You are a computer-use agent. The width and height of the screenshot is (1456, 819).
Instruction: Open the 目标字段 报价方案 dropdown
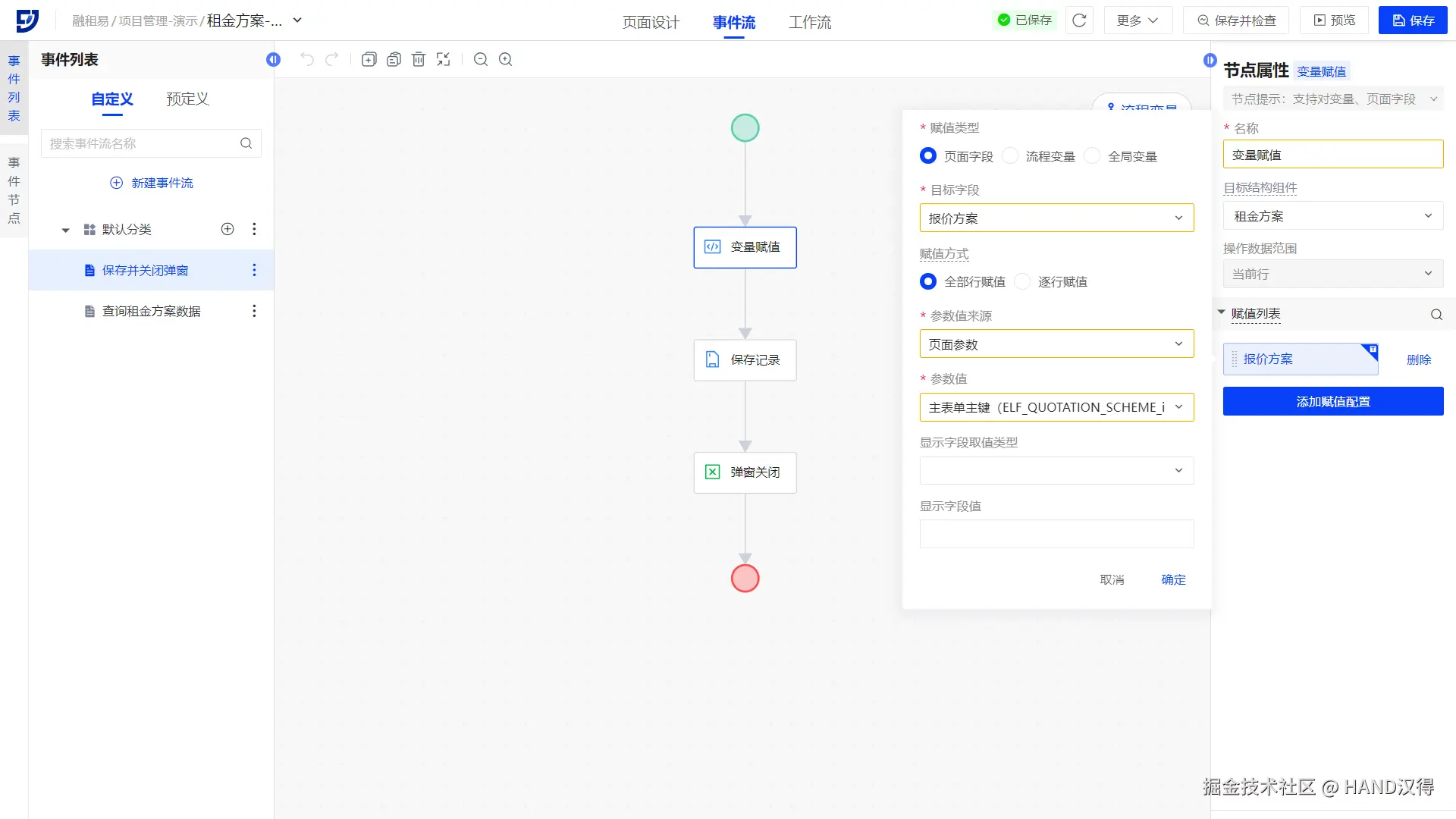1056,218
